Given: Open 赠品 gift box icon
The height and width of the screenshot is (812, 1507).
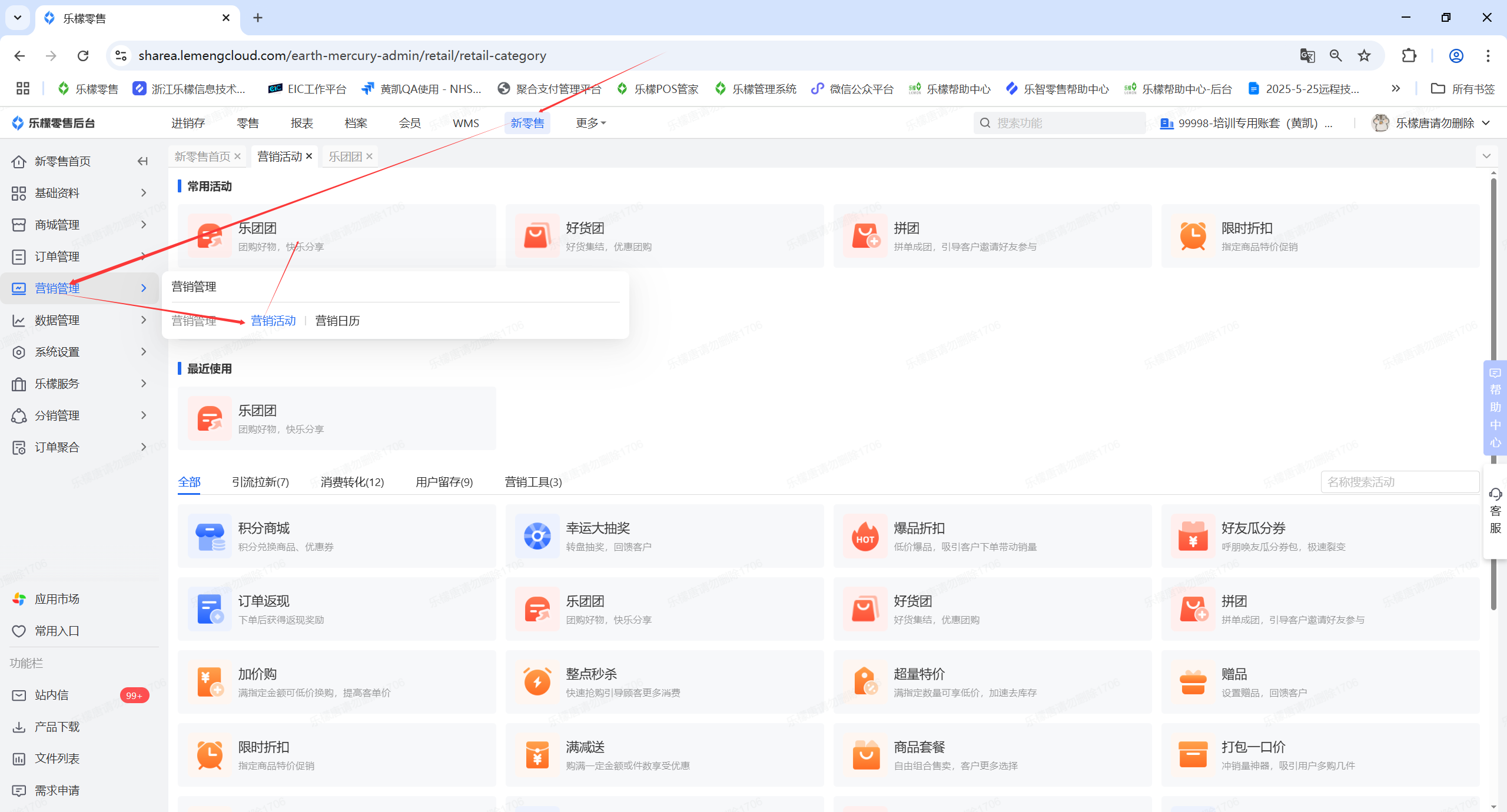Looking at the screenshot, I should click(x=1193, y=682).
